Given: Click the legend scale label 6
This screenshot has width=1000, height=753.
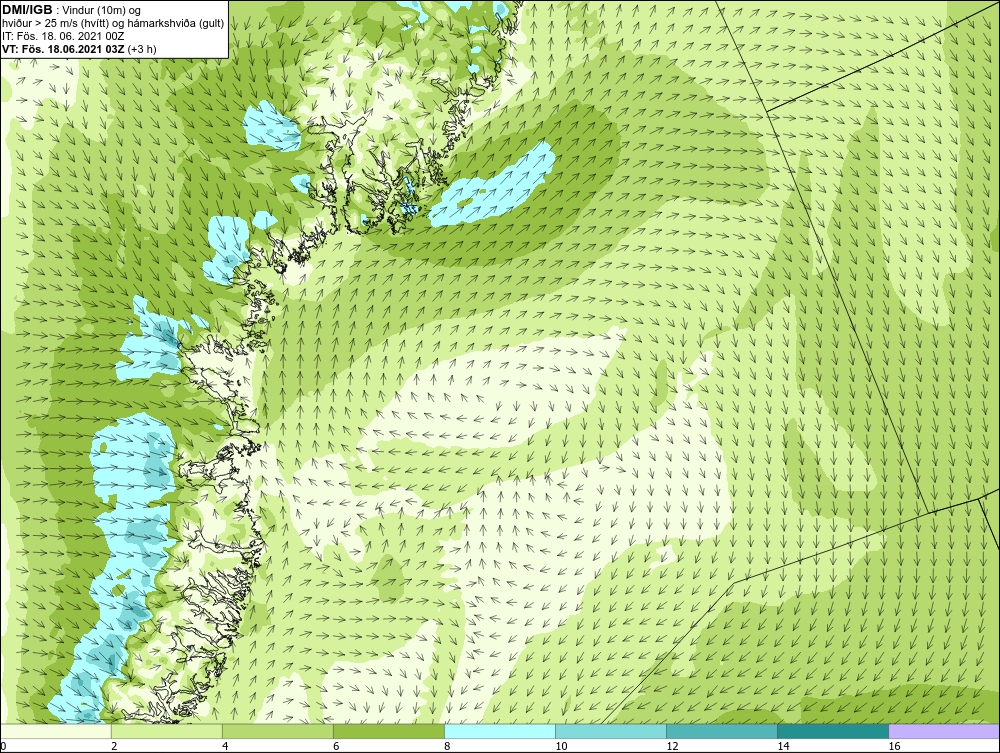Looking at the screenshot, I should click(x=336, y=746).
